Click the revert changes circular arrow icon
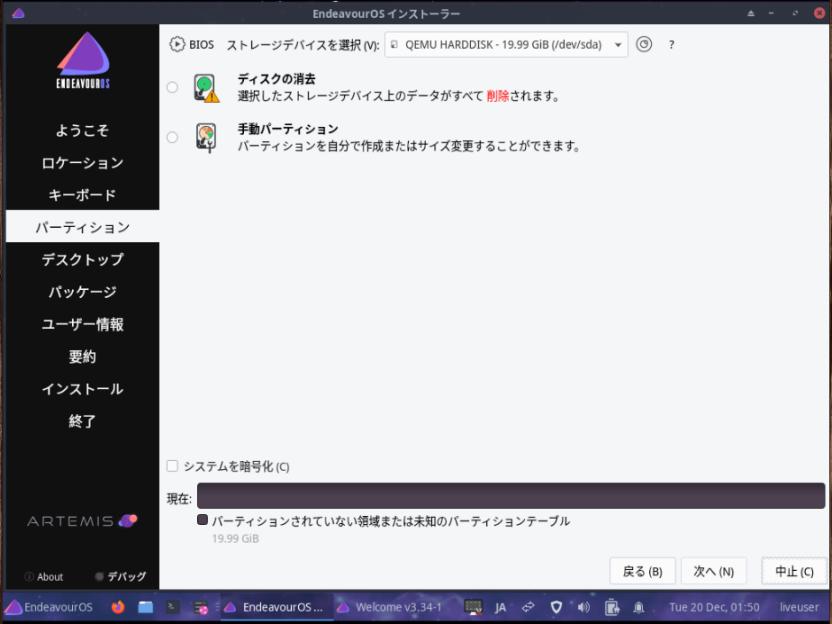Image resolution: width=832 pixels, height=624 pixels. tap(644, 44)
